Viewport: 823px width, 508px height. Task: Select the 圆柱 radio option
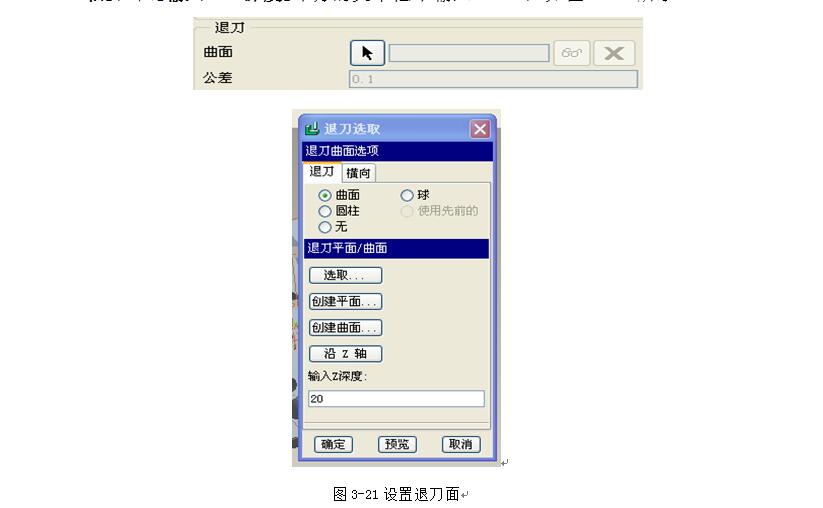click(x=325, y=211)
